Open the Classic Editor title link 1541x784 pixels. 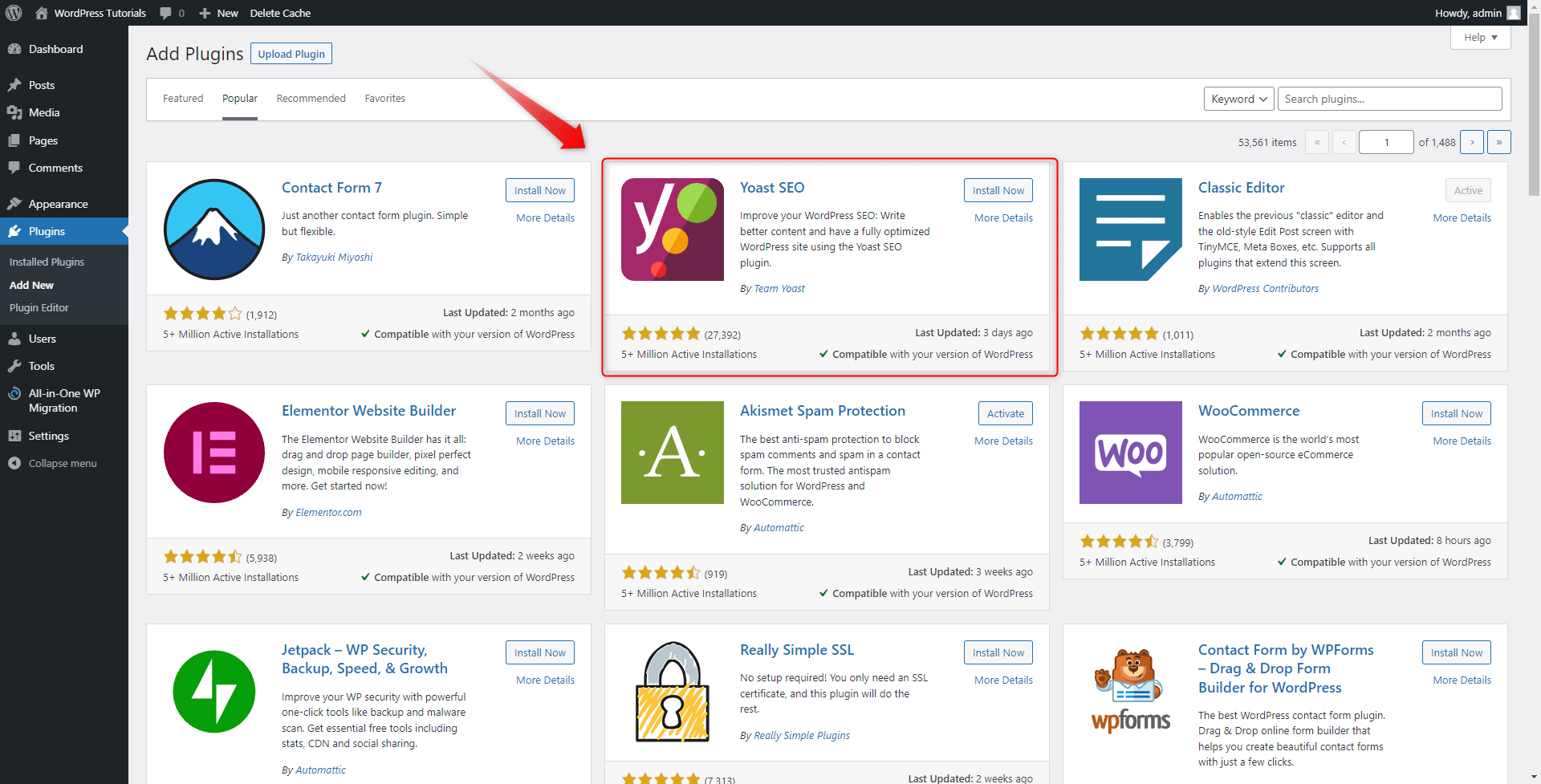(x=1241, y=187)
